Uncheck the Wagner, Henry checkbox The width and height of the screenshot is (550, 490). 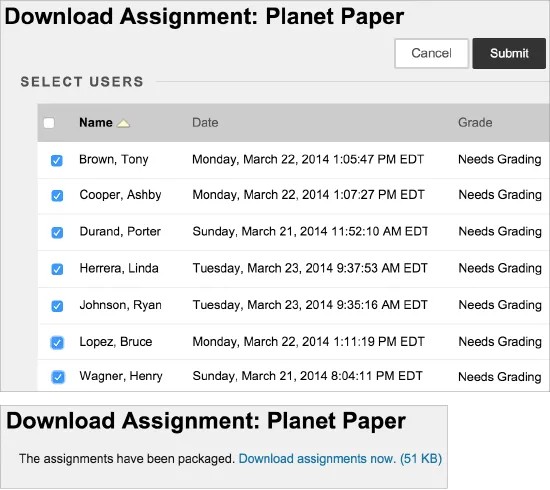tap(58, 377)
